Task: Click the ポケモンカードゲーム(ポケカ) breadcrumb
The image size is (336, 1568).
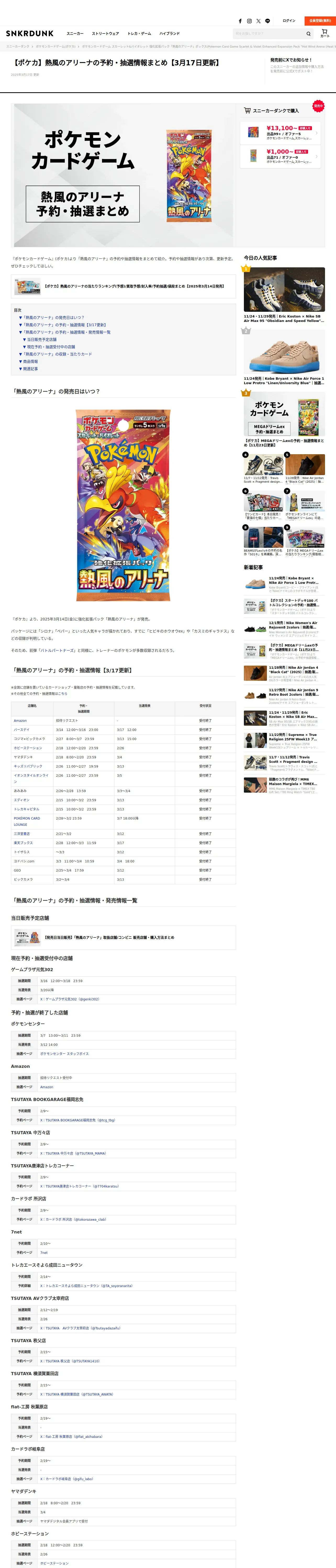Action: coord(55,46)
